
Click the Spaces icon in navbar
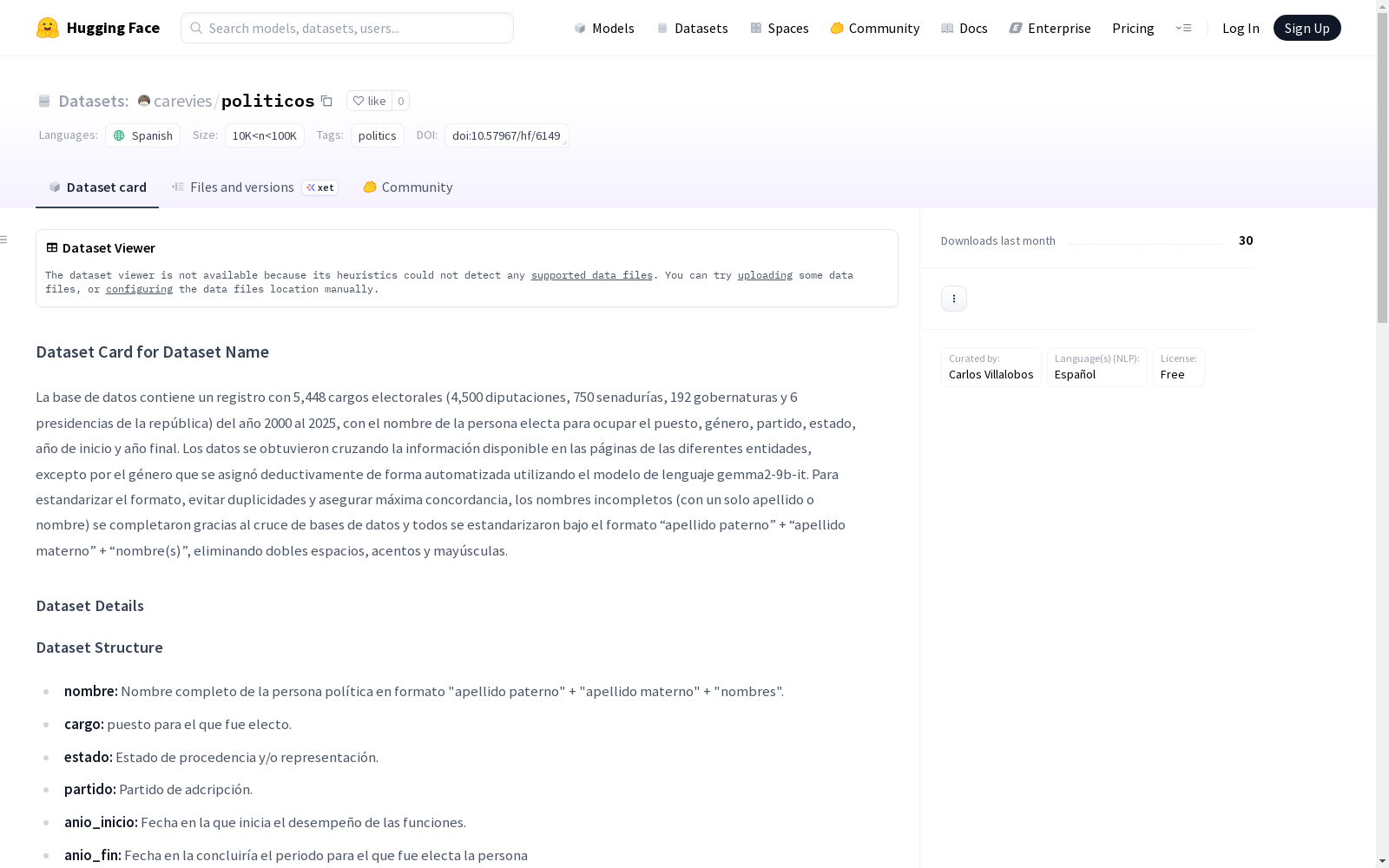[756, 28]
